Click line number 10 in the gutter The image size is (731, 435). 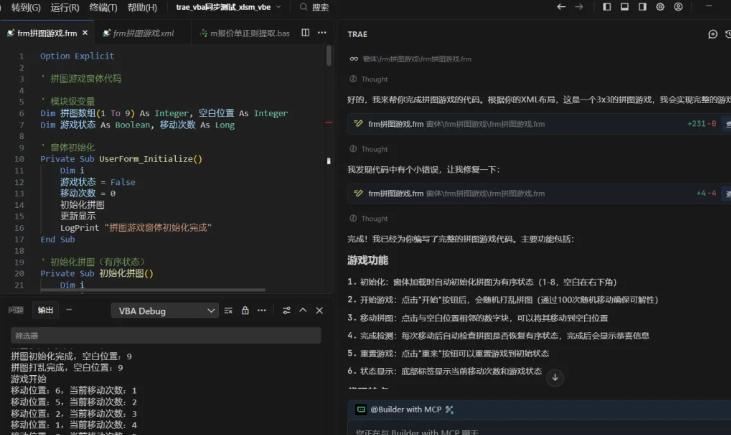click(19, 159)
